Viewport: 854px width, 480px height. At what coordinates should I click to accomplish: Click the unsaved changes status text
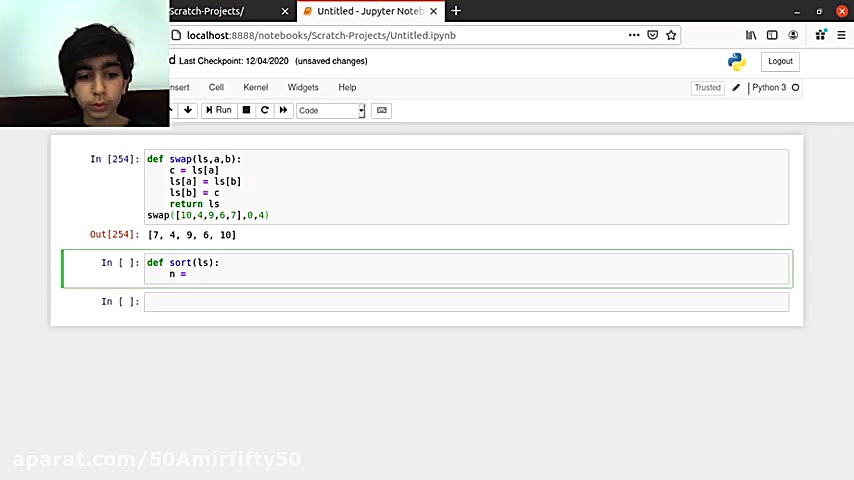[x=331, y=61]
